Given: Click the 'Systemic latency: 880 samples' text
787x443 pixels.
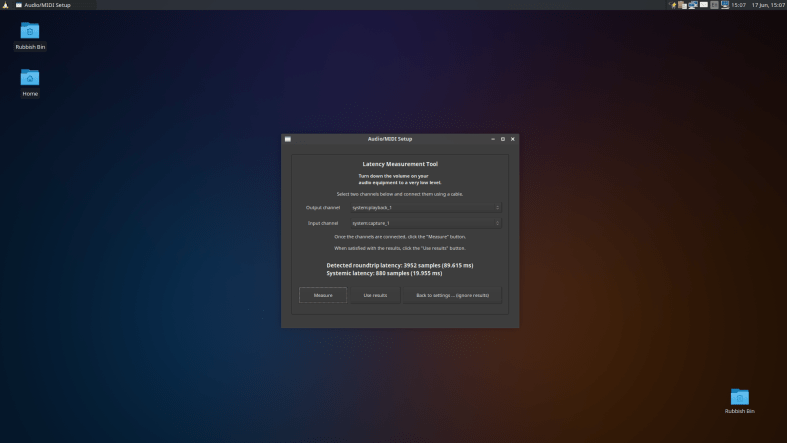Looking at the screenshot, I should pos(384,273).
